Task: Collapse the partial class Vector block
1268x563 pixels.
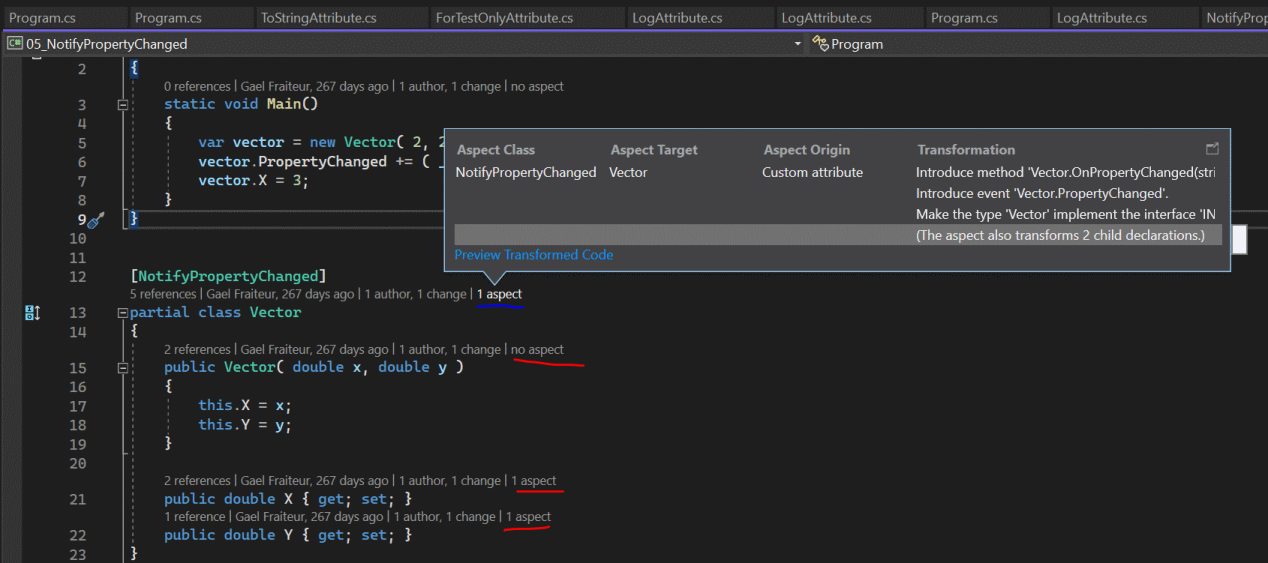Action: pyautogui.click(x=123, y=313)
